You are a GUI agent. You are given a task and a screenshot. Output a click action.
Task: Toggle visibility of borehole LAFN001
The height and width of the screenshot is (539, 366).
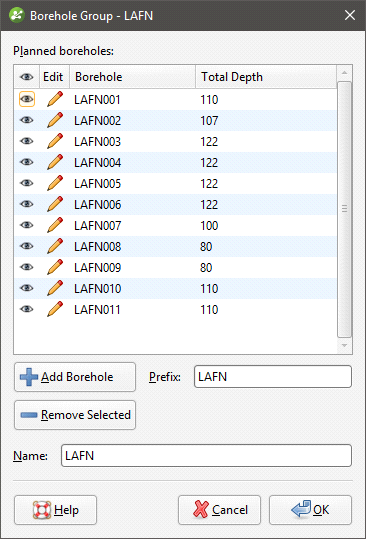tap(27, 99)
